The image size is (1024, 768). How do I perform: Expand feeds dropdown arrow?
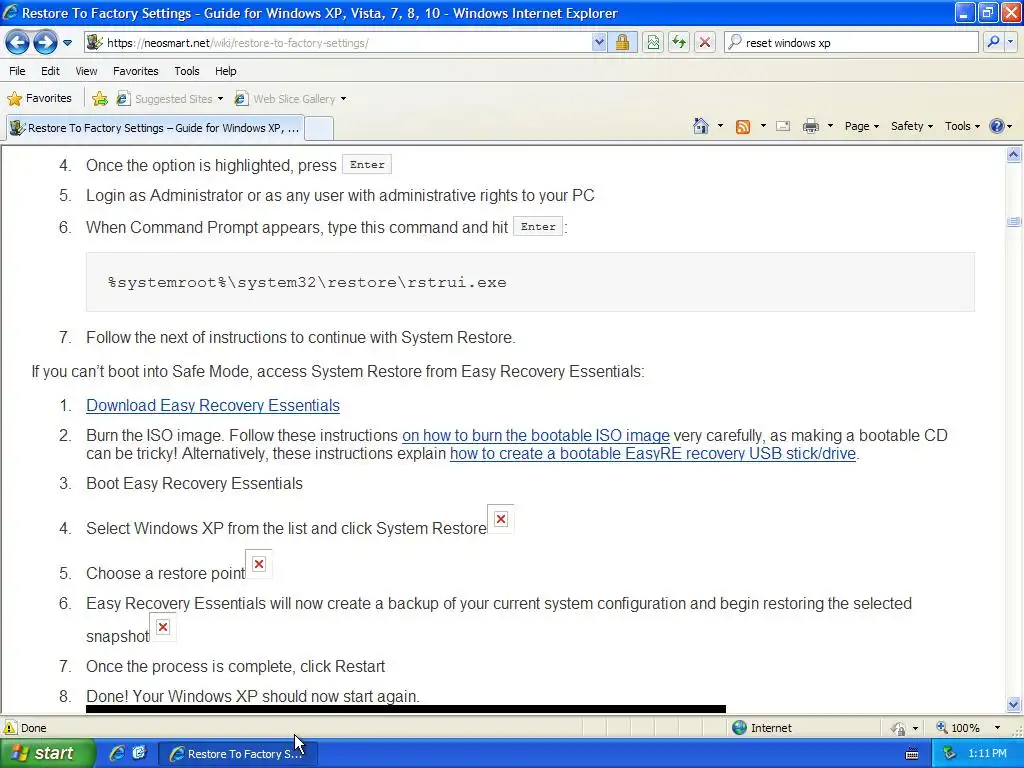click(x=763, y=126)
